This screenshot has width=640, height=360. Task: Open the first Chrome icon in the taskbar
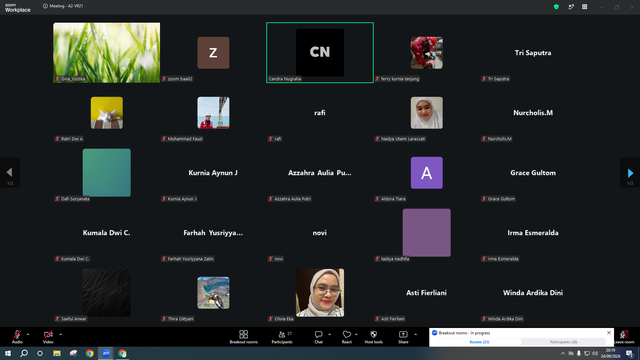(x=90, y=353)
